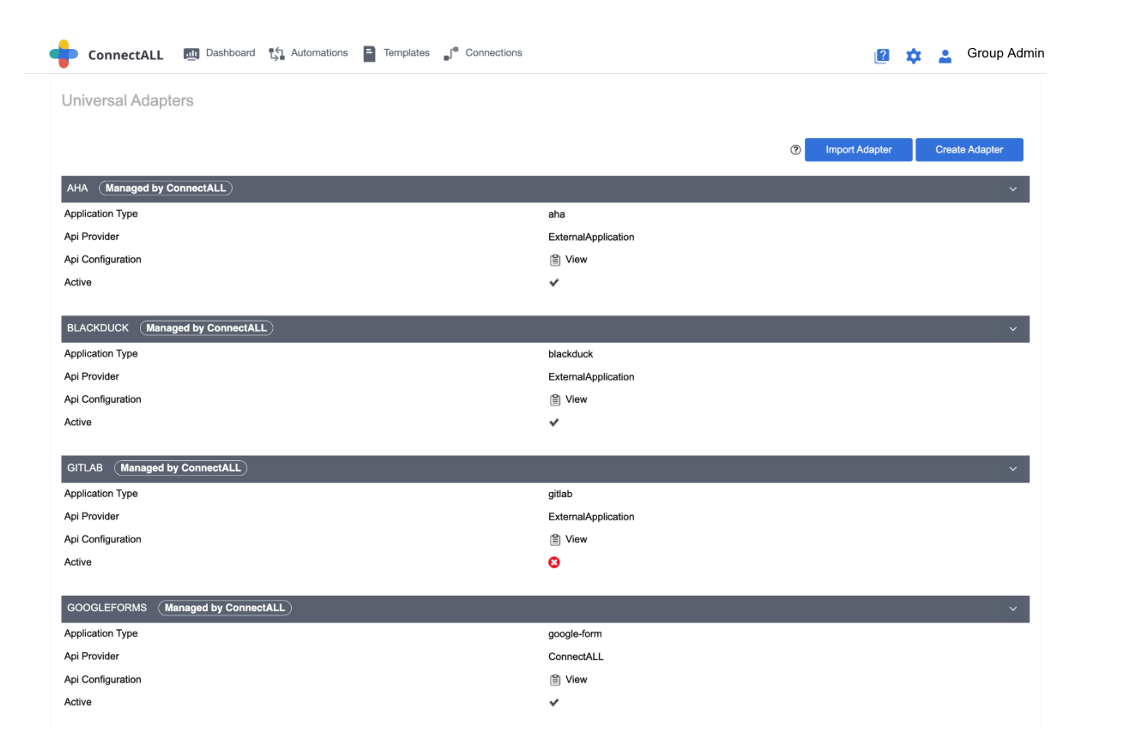Screen dimensions: 1124x732
Task: Toggle the BLACKDUCK adapter Active checkmark
Action: 554,422
